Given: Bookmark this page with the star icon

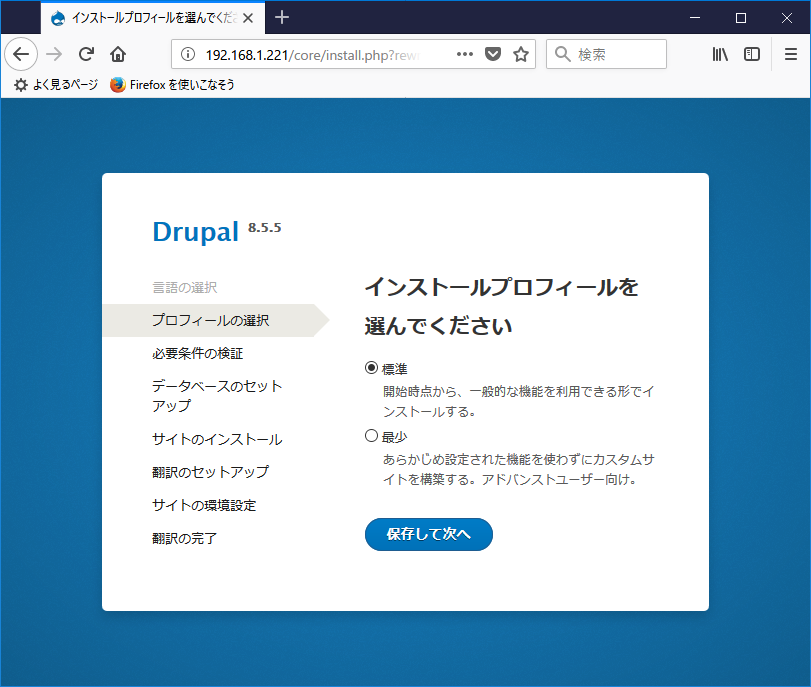Looking at the screenshot, I should click(520, 54).
